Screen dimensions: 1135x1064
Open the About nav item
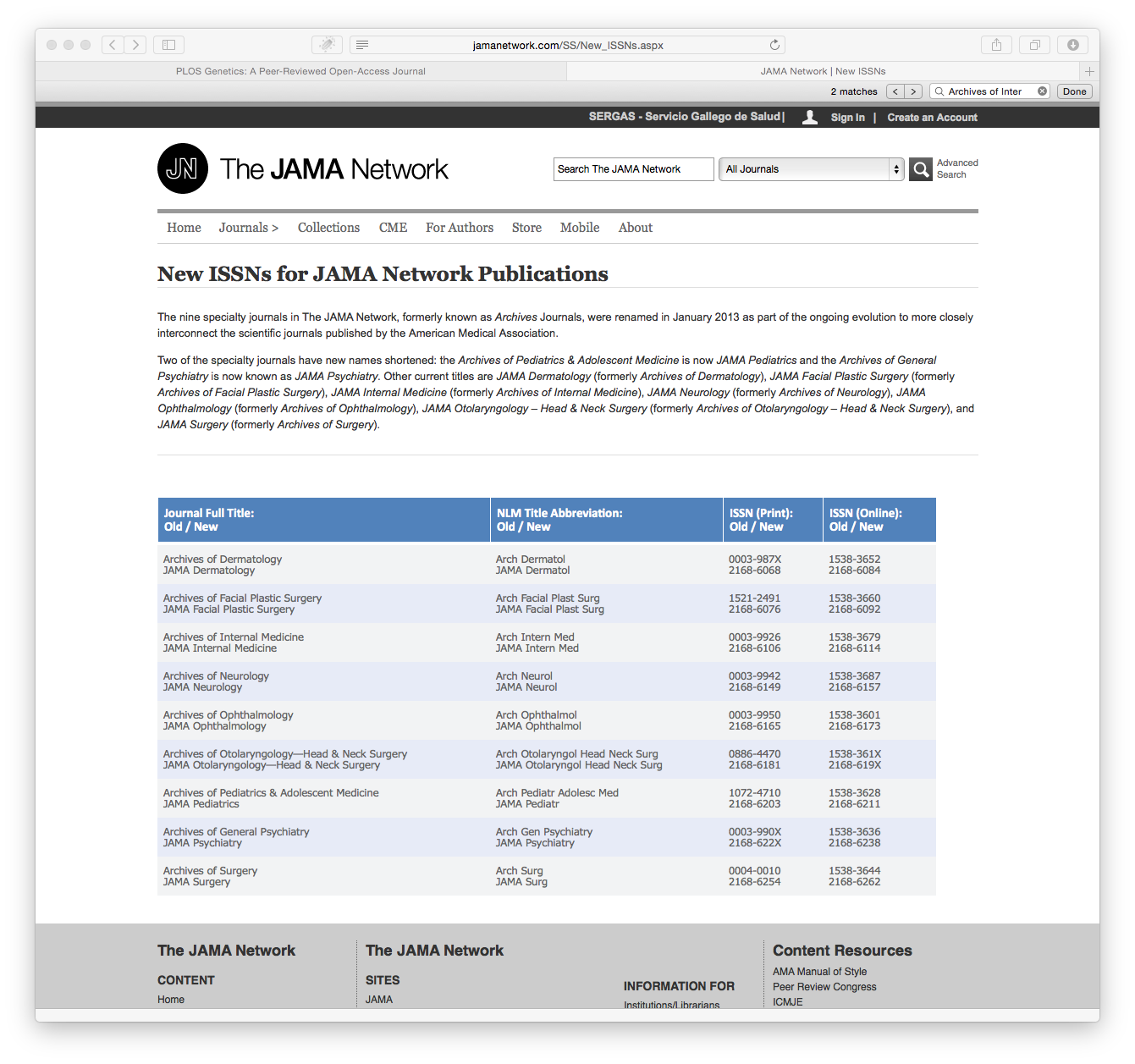(636, 228)
